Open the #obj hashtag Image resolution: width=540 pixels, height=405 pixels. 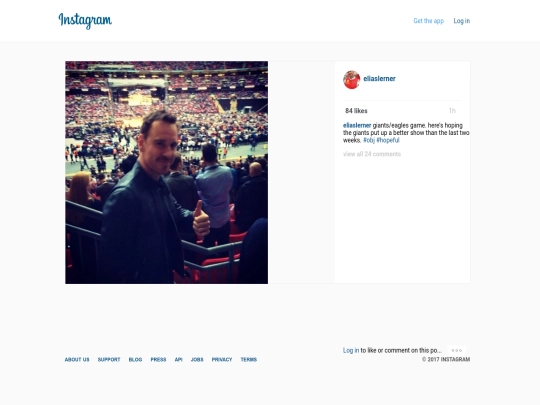pyautogui.click(x=369, y=140)
